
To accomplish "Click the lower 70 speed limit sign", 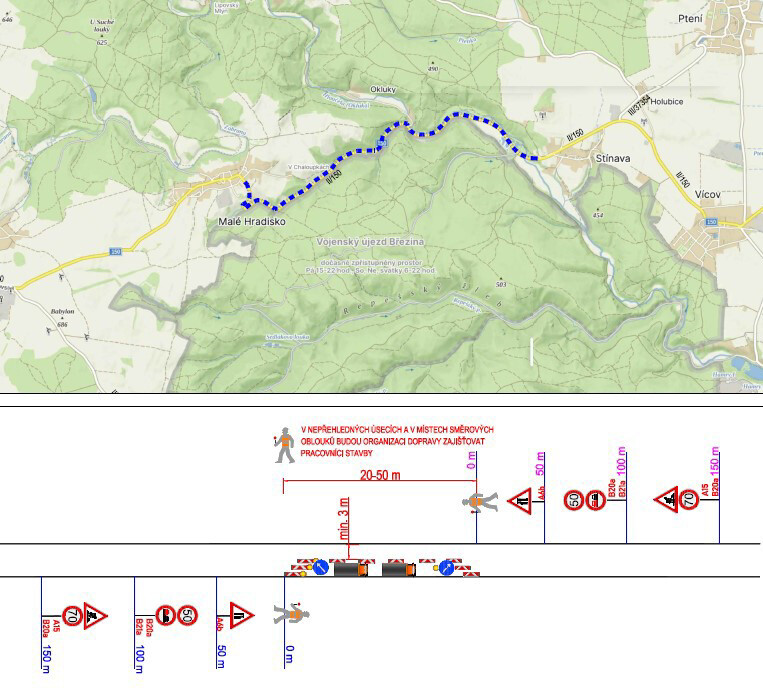I will point(73,616).
